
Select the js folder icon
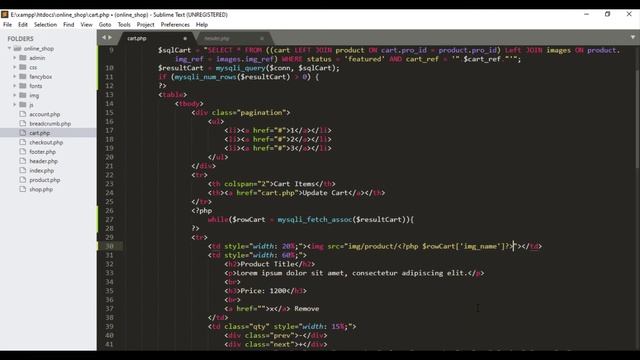[x=23, y=104]
